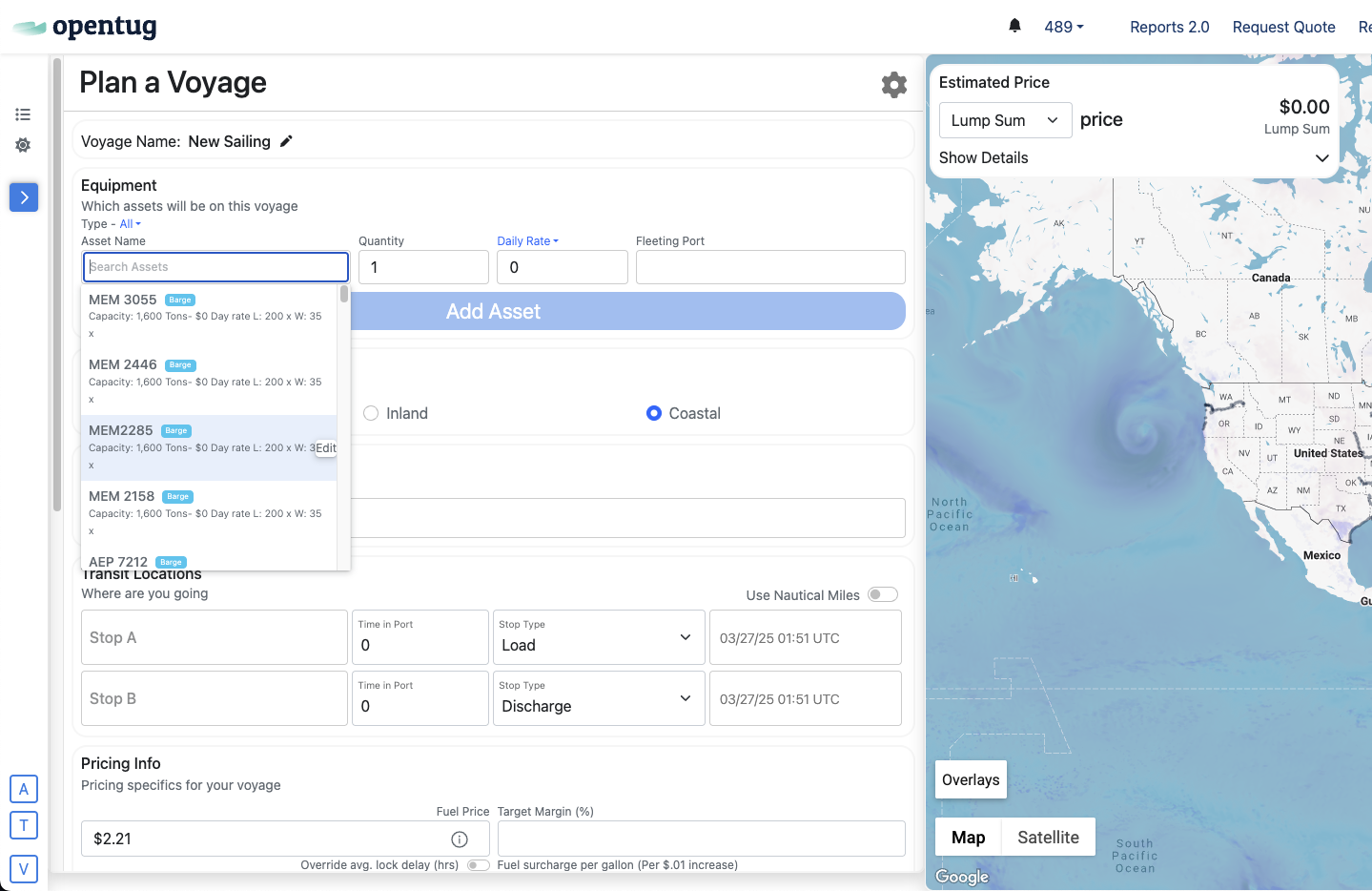Open Reports 2.0 from the top menu
The image size is (1372, 891).
(x=1169, y=27)
